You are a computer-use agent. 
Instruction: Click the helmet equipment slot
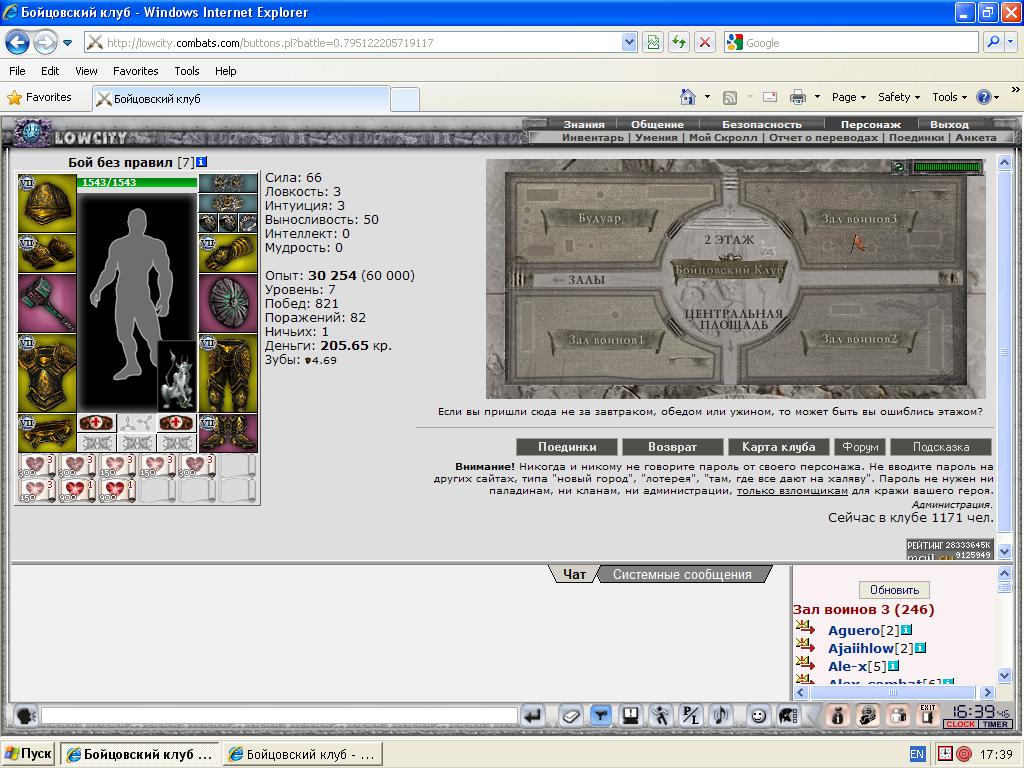click(x=47, y=203)
